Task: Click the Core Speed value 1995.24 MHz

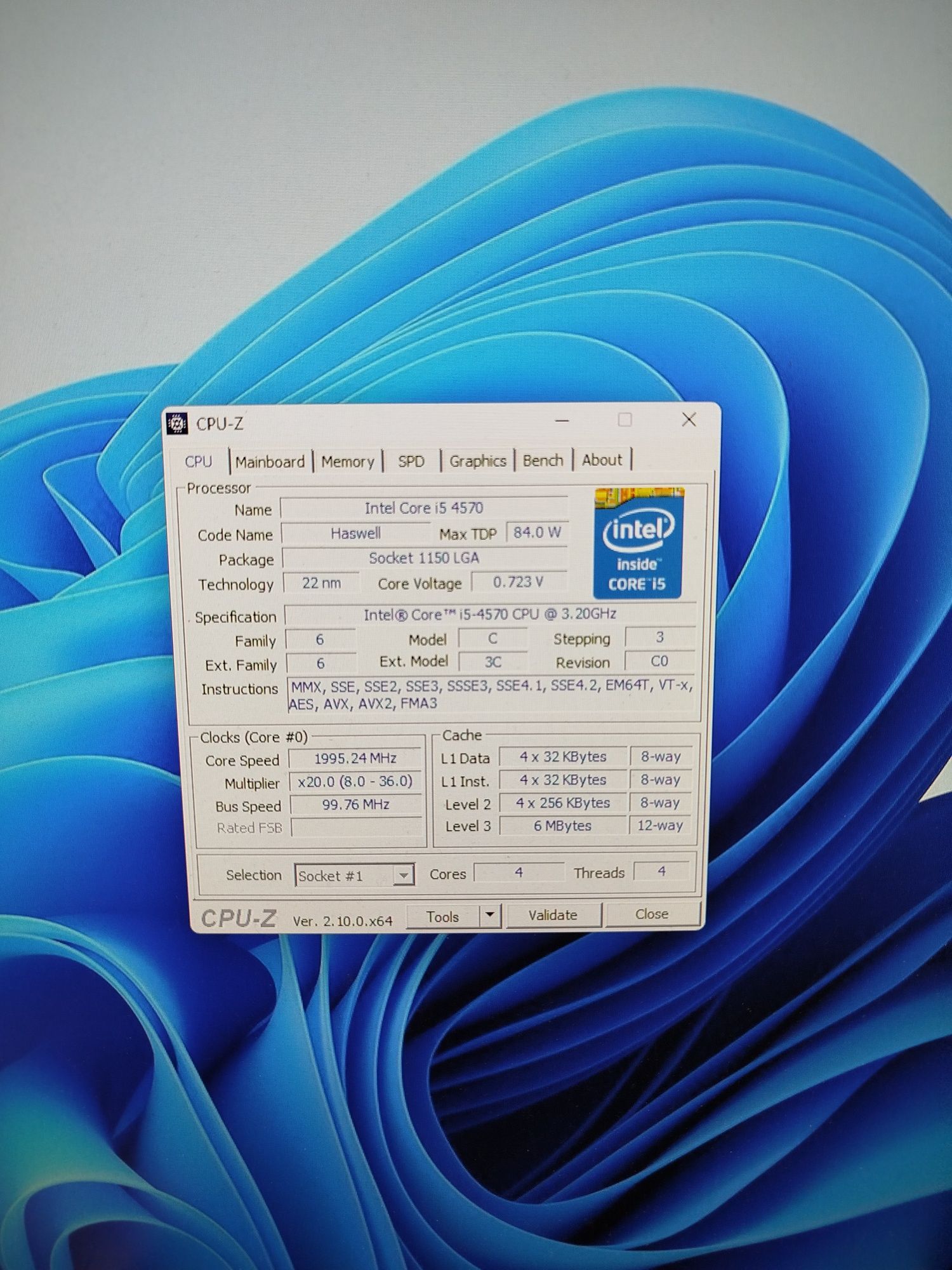Action: point(355,758)
